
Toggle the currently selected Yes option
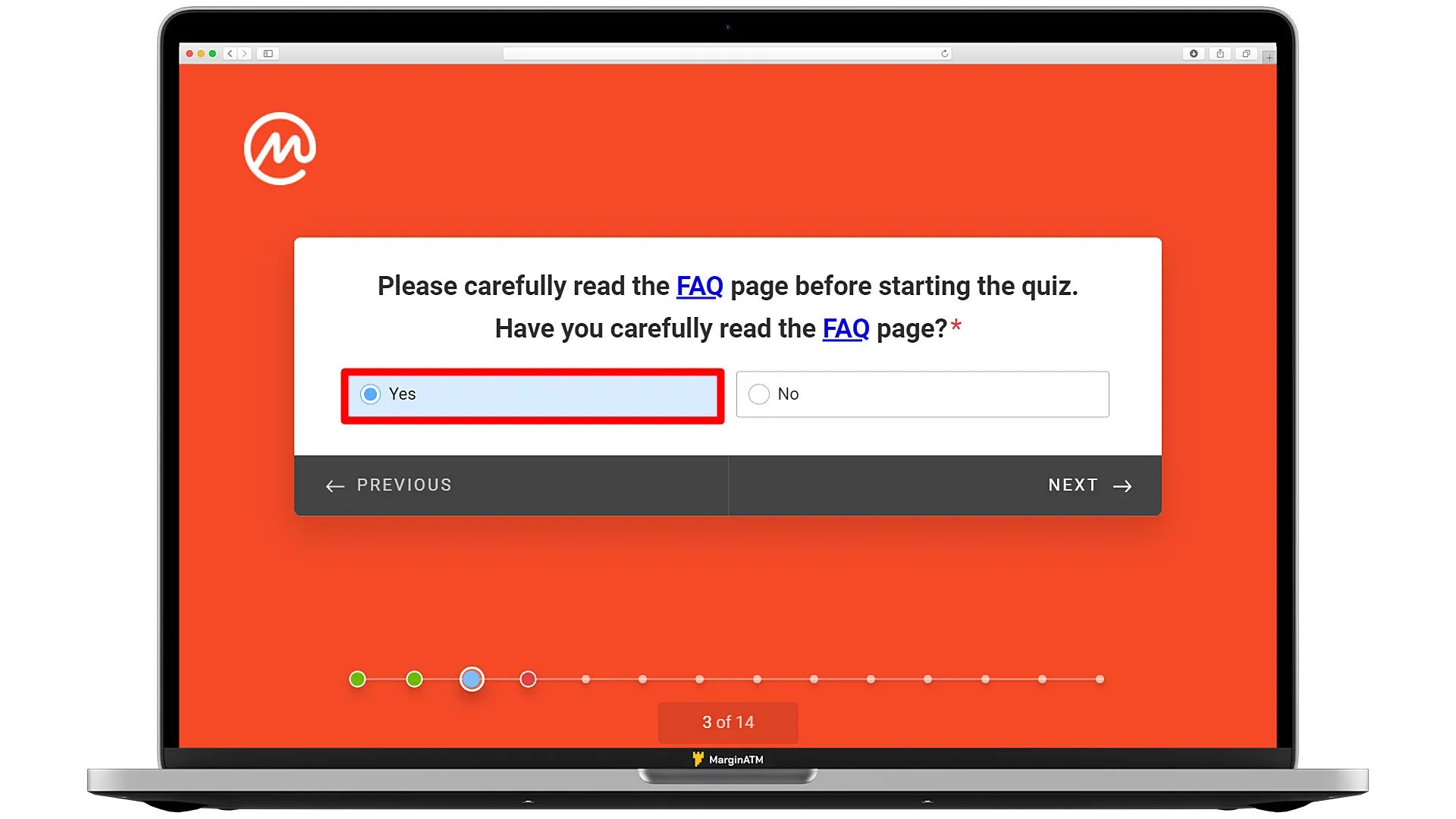click(370, 393)
